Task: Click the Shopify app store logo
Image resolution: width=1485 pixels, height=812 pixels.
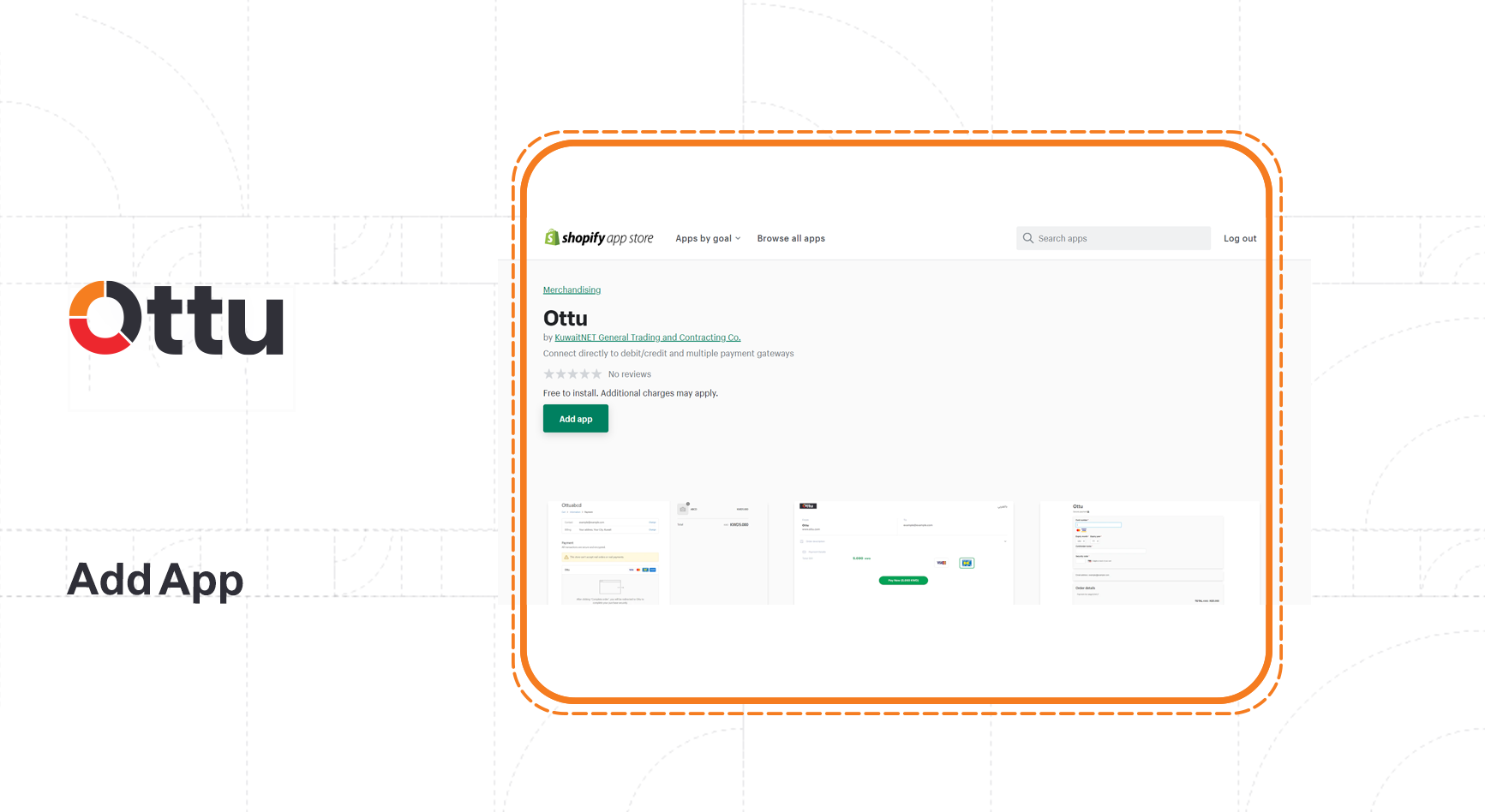Action: pos(599,238)
